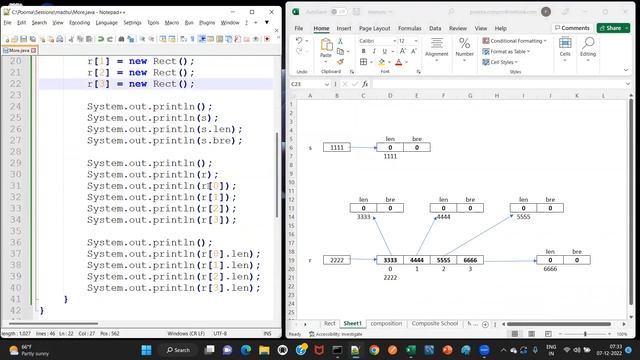Click Record macro red icon in Notepad++
The width and height of the screenshot is (640, 360).
click(x=267, y=39)
